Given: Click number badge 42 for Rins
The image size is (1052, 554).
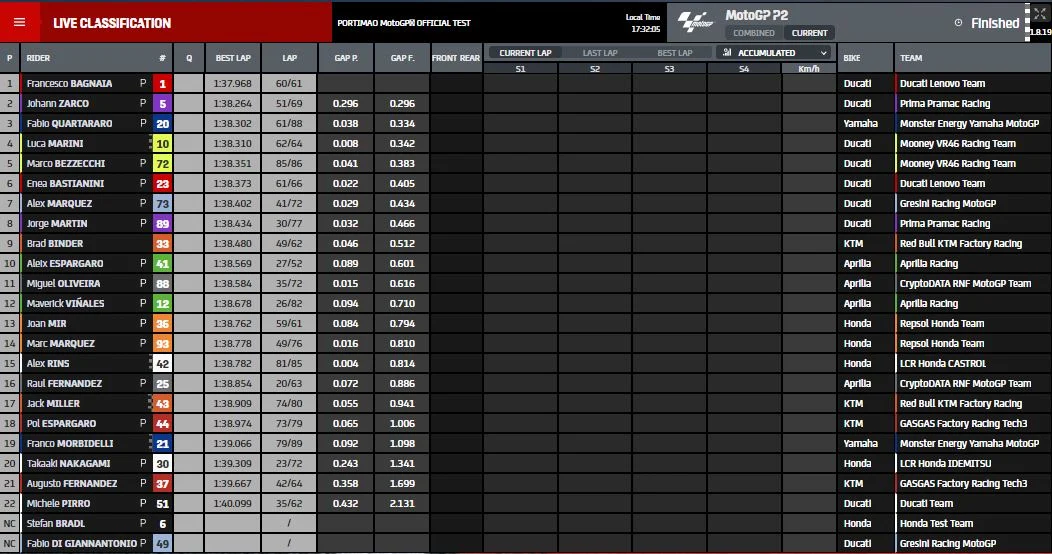Looking at the screenshot, I should [162, 364].
